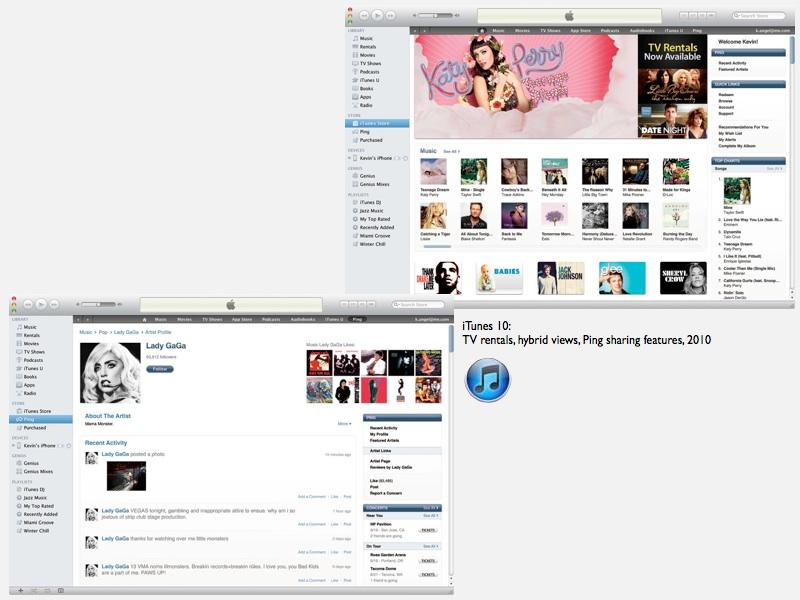Click Follow under Lady GaGa's name
Image resolution: width=800 pixels, height=600 pixels.
tap(160, 369)
